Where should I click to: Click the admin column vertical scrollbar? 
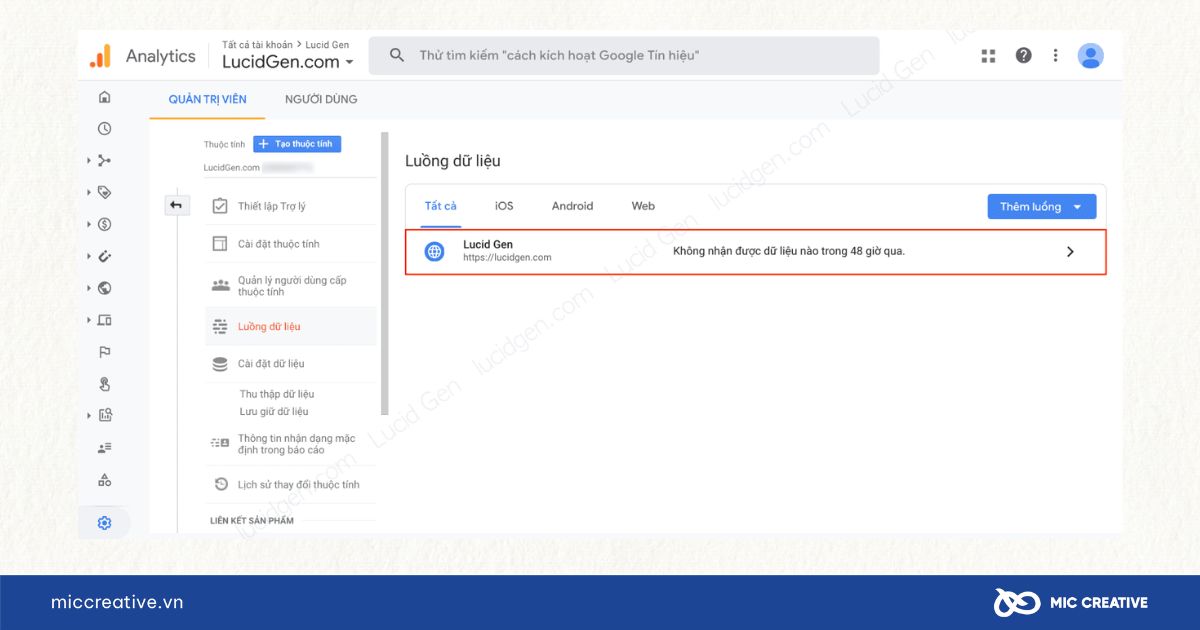(x=385, y=274)
